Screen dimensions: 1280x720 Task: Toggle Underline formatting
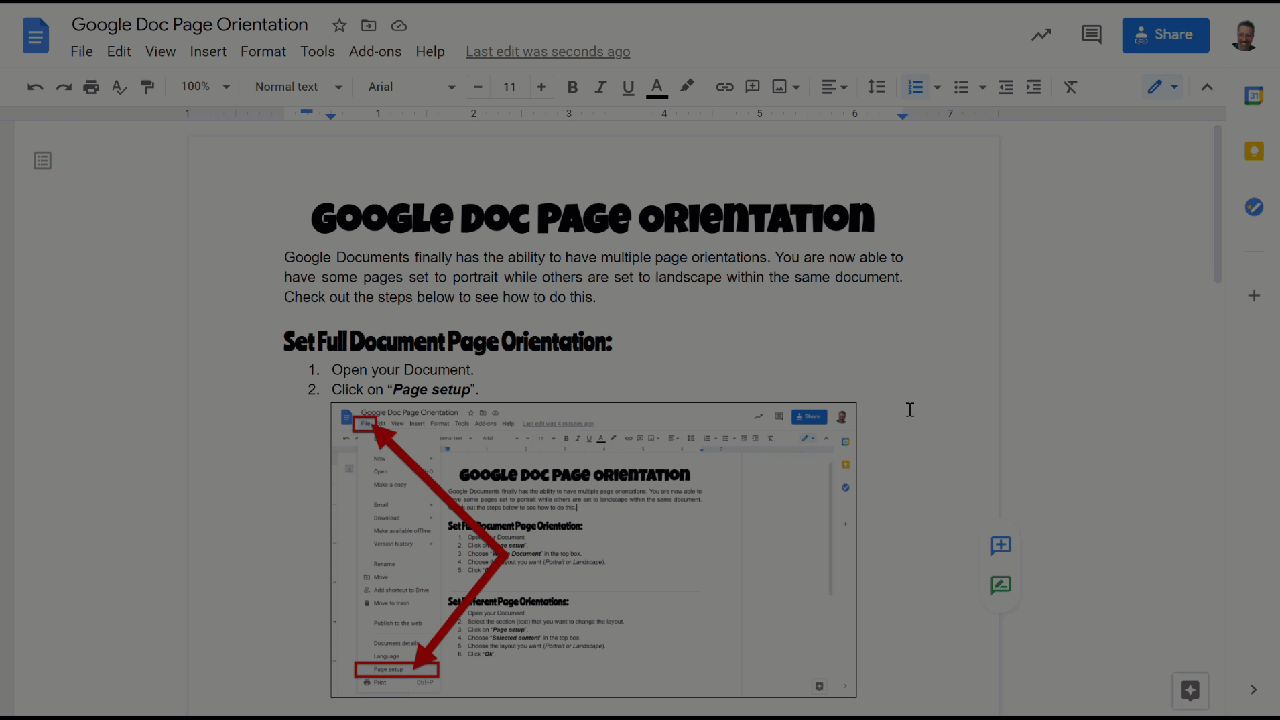(x=628, y=87)
